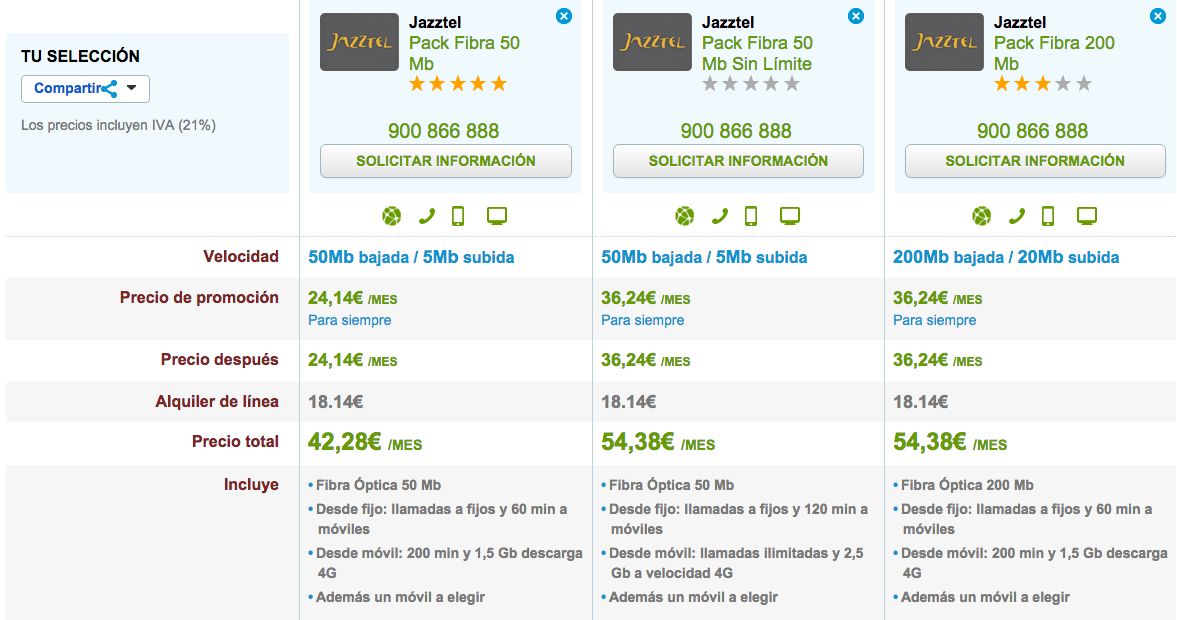Click Jazztel logo of Pack Fibra 50 Mb

tap(360, 42)
